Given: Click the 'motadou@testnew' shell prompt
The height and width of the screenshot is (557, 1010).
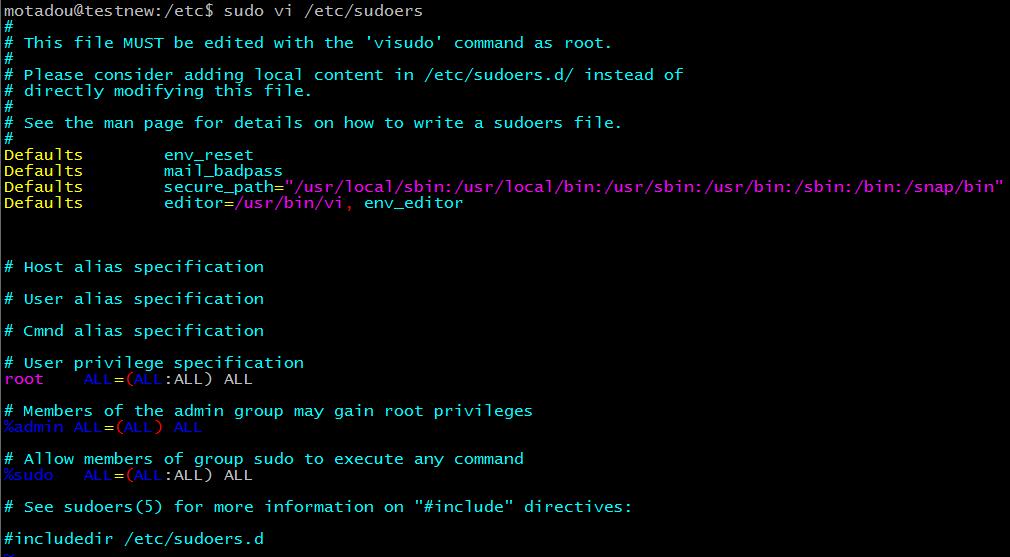Looking at the screenshot, I should tap(79, 11).
